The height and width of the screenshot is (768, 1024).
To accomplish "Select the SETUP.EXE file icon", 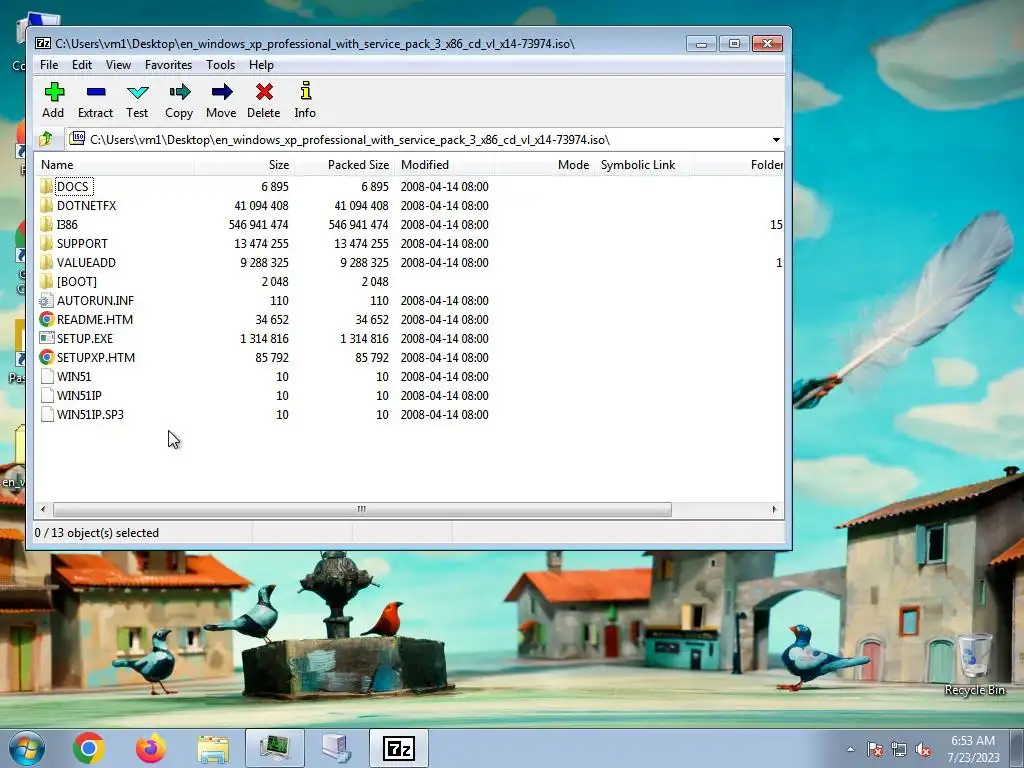I will 46,338.
